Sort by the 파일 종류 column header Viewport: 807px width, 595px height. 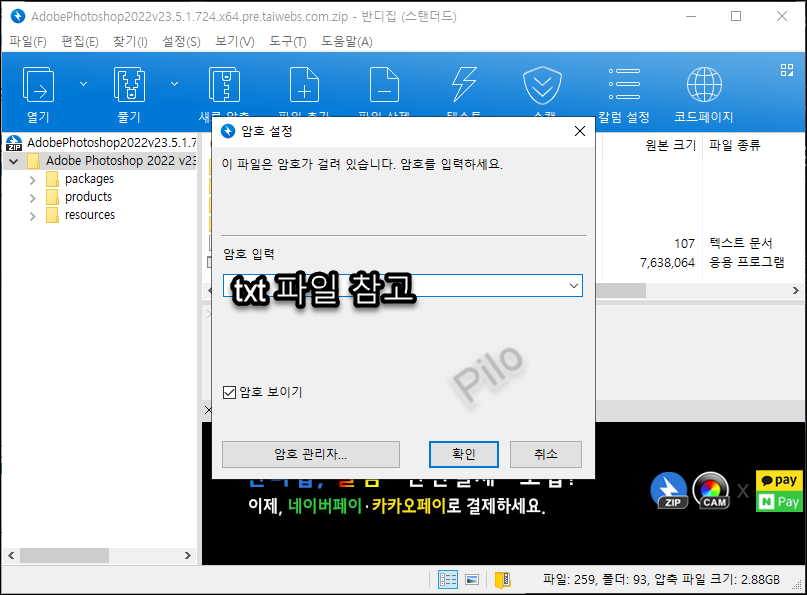click(x=734, y=145)
